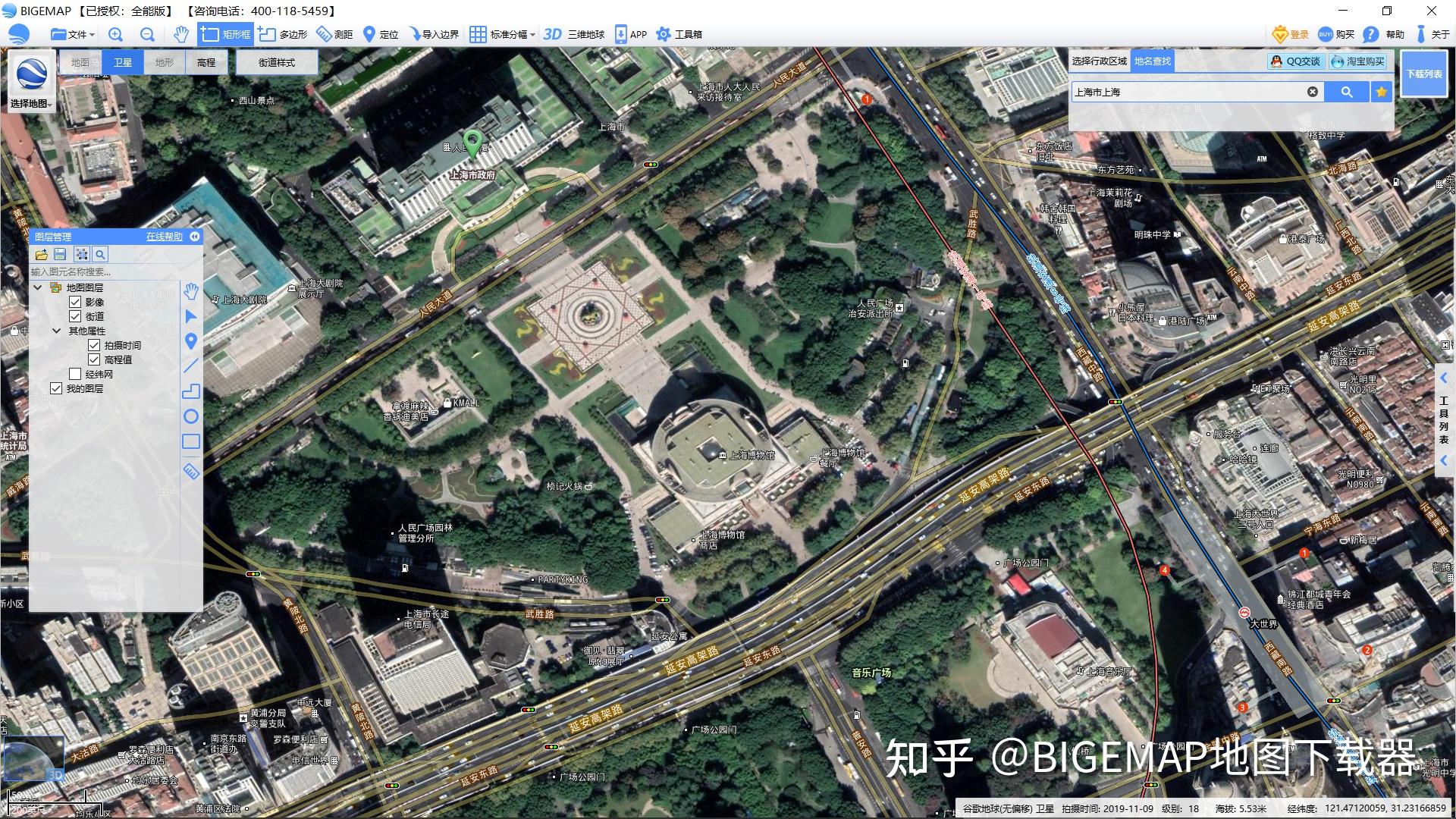
Task: Select the ruler measure drawing tool
Action: (x=191, y=472)
